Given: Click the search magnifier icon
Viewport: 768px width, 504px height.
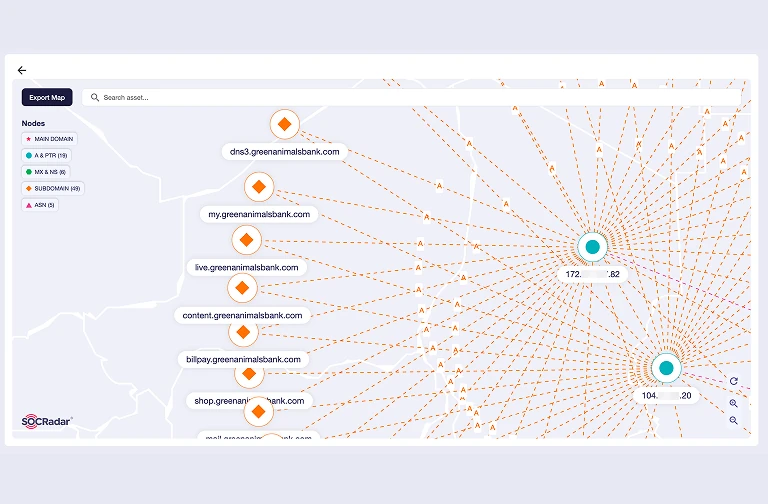Looking at the screenshot, I should [95, 97].
